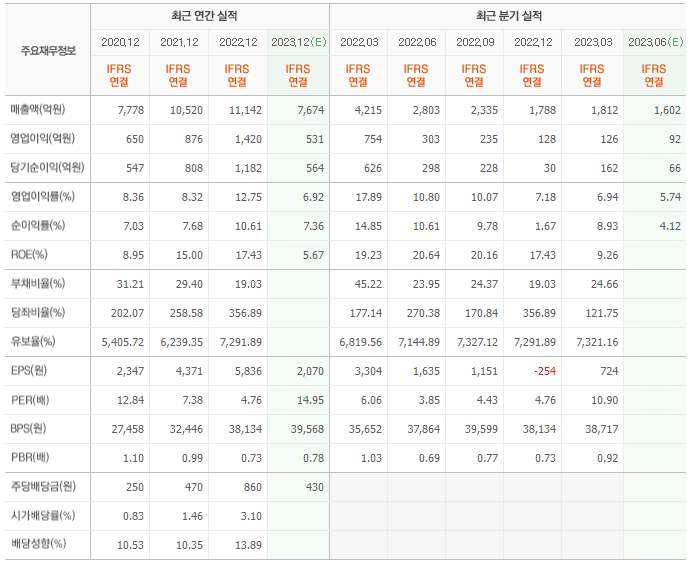Select sales value 10,520 for 2021.12

point(187,110)
